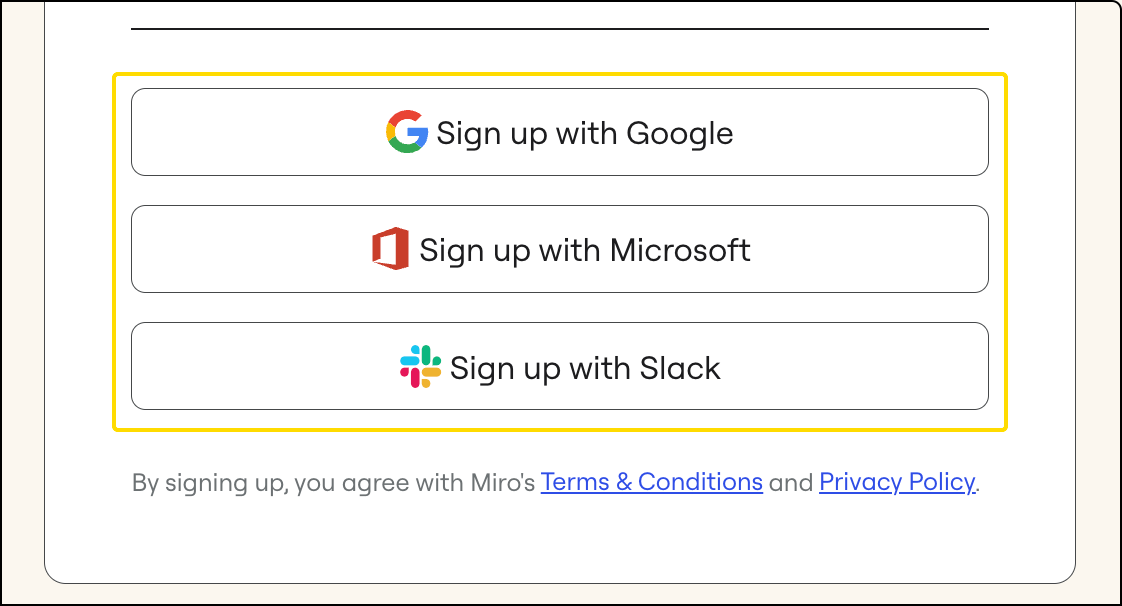Sign up with Google
1122x606 pixels.
[x=560, y=132]
